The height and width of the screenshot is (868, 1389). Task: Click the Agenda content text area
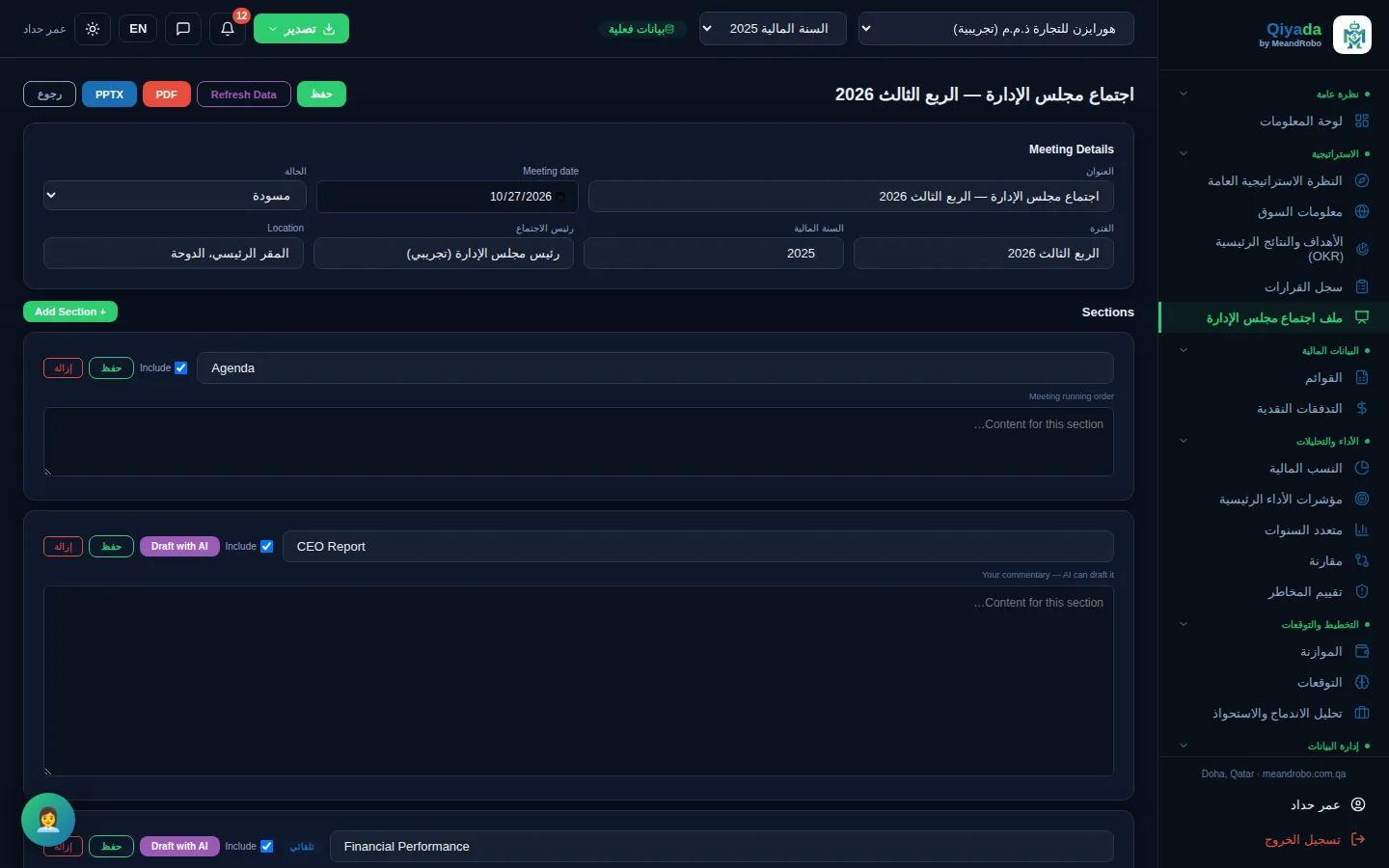tap(579, 442)
